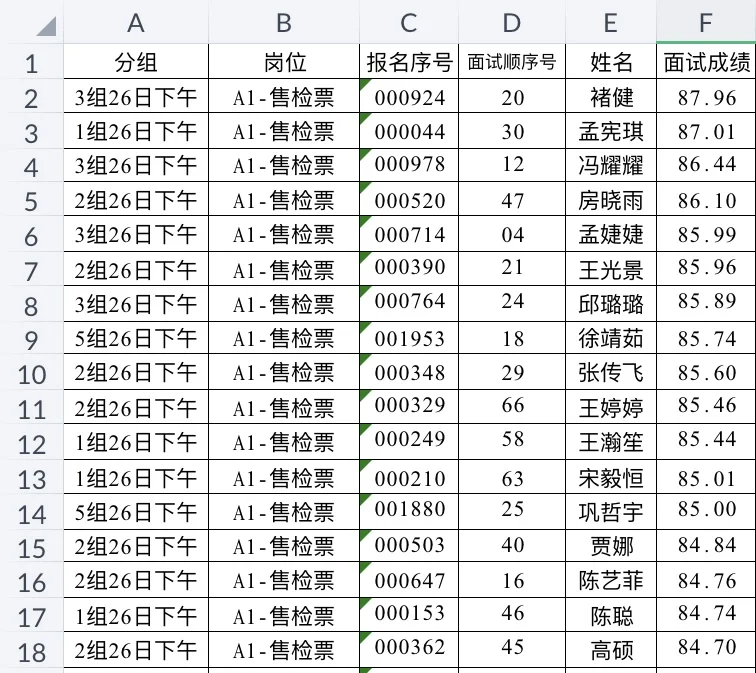The width and height of the screenshot is (756, 673).
Task: Click registration number 001953
Action: pos(409,338)
